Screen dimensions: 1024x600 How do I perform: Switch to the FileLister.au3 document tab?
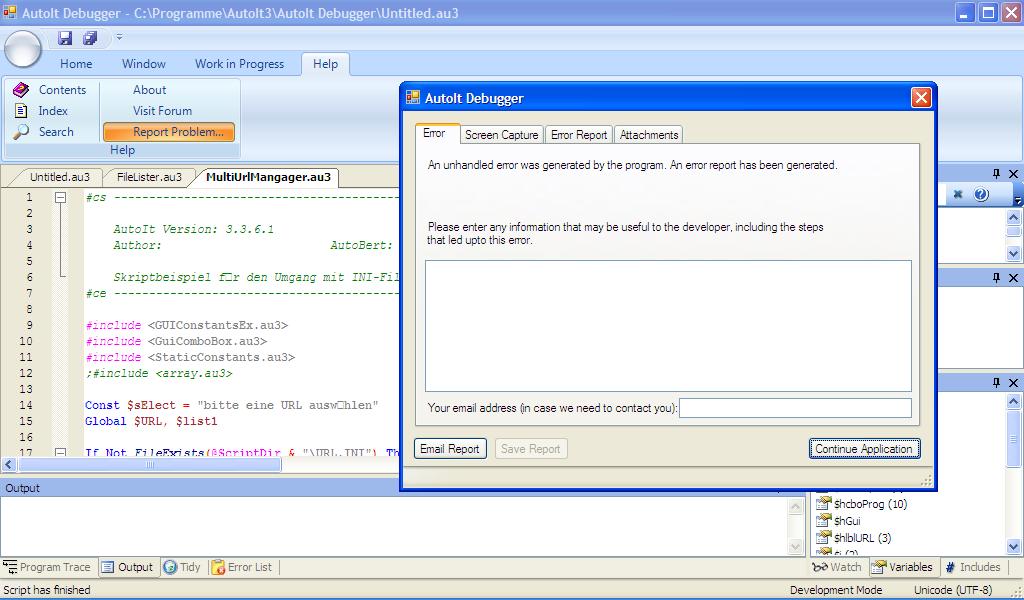point(149,177)
